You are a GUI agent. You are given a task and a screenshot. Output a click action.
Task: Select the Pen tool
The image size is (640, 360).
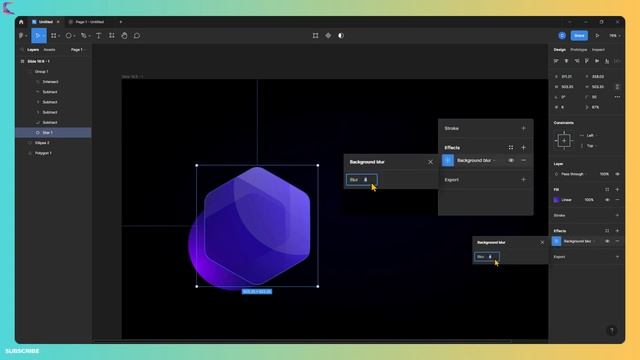(x=84, y=36)
